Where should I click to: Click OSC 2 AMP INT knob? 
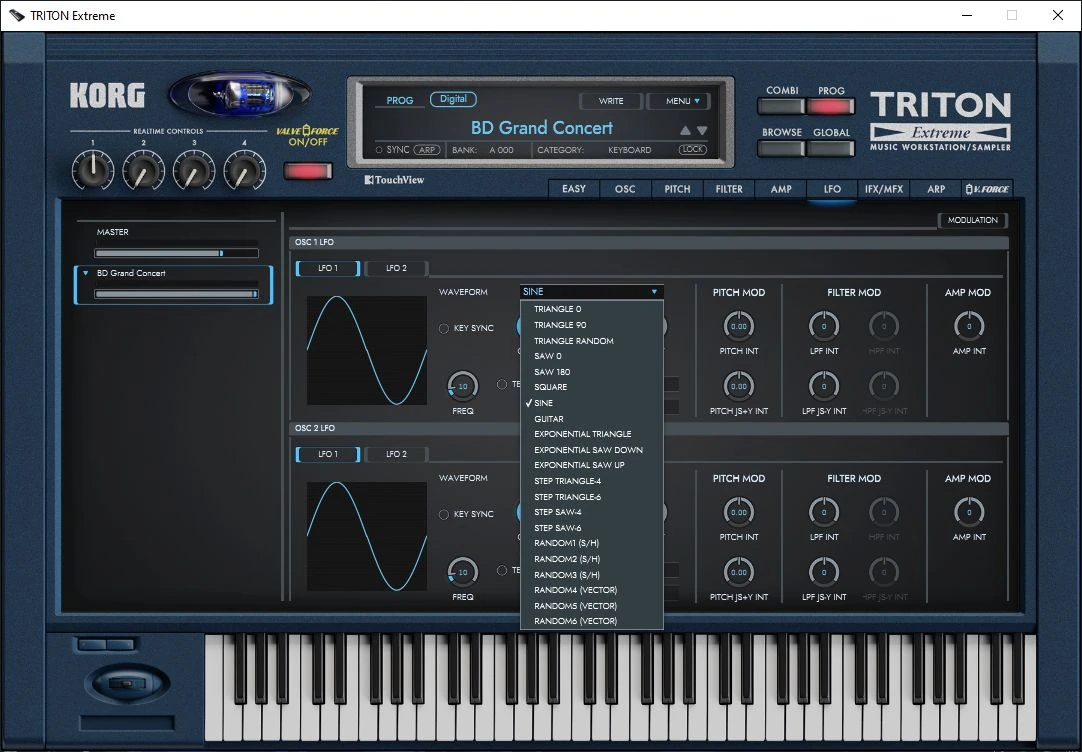969,513
